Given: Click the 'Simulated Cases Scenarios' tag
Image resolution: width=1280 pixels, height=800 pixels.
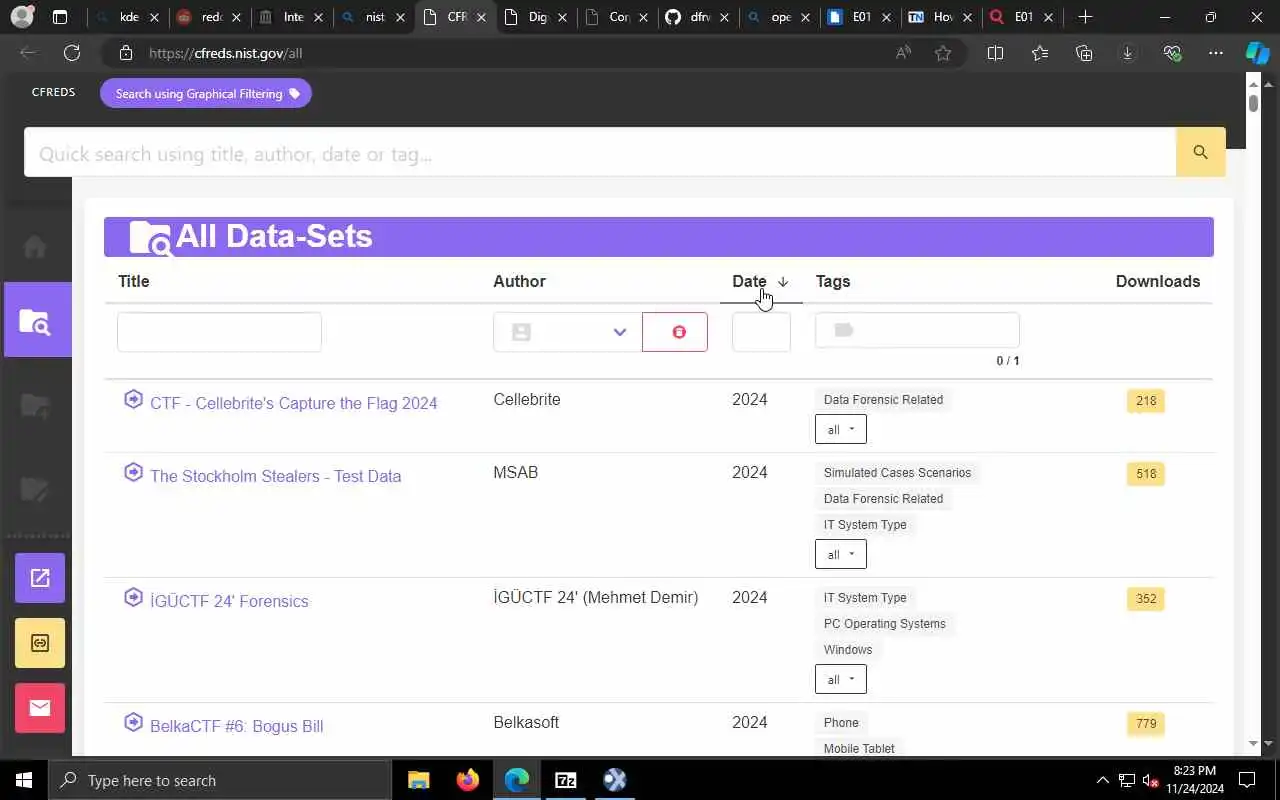Looking at the screenshot, I should (x=897, y=472).
